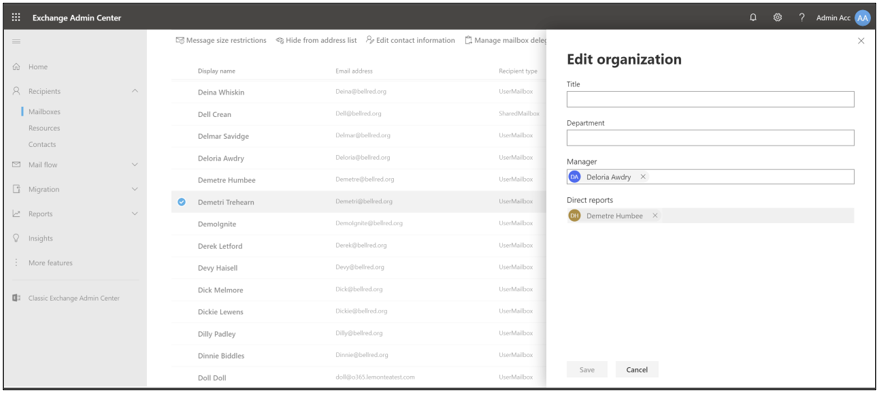Click inside the Manager people picker field
Screen dimensions: 881x394
[x=710, y=176]
